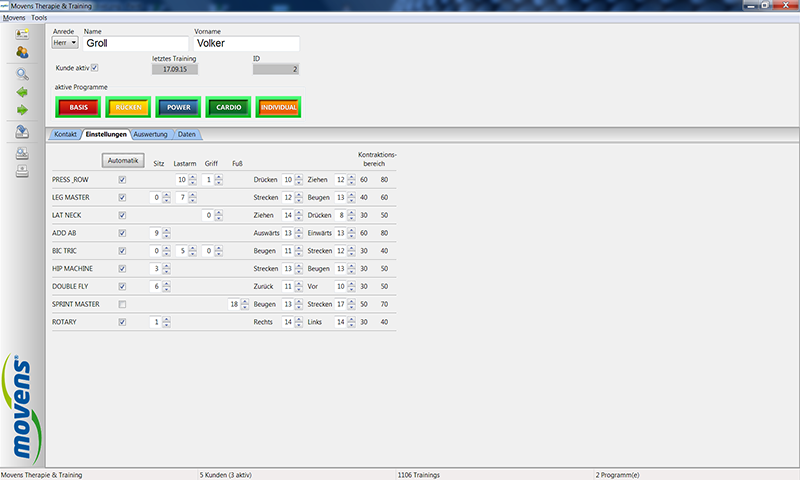Switch to the Auswertung tab
The image size is (800, 480).
pos(150,134)
